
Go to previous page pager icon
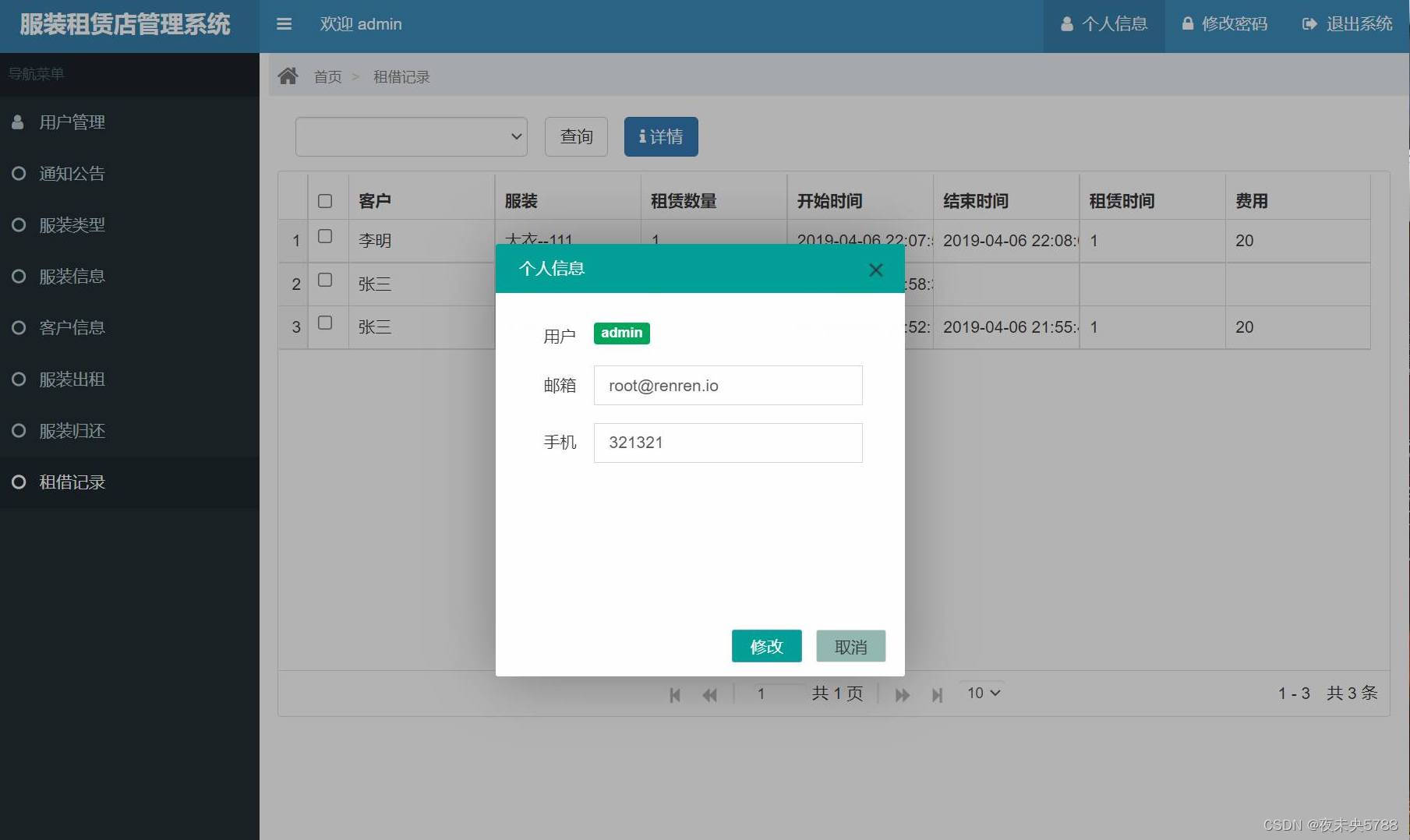coord(709,694)
